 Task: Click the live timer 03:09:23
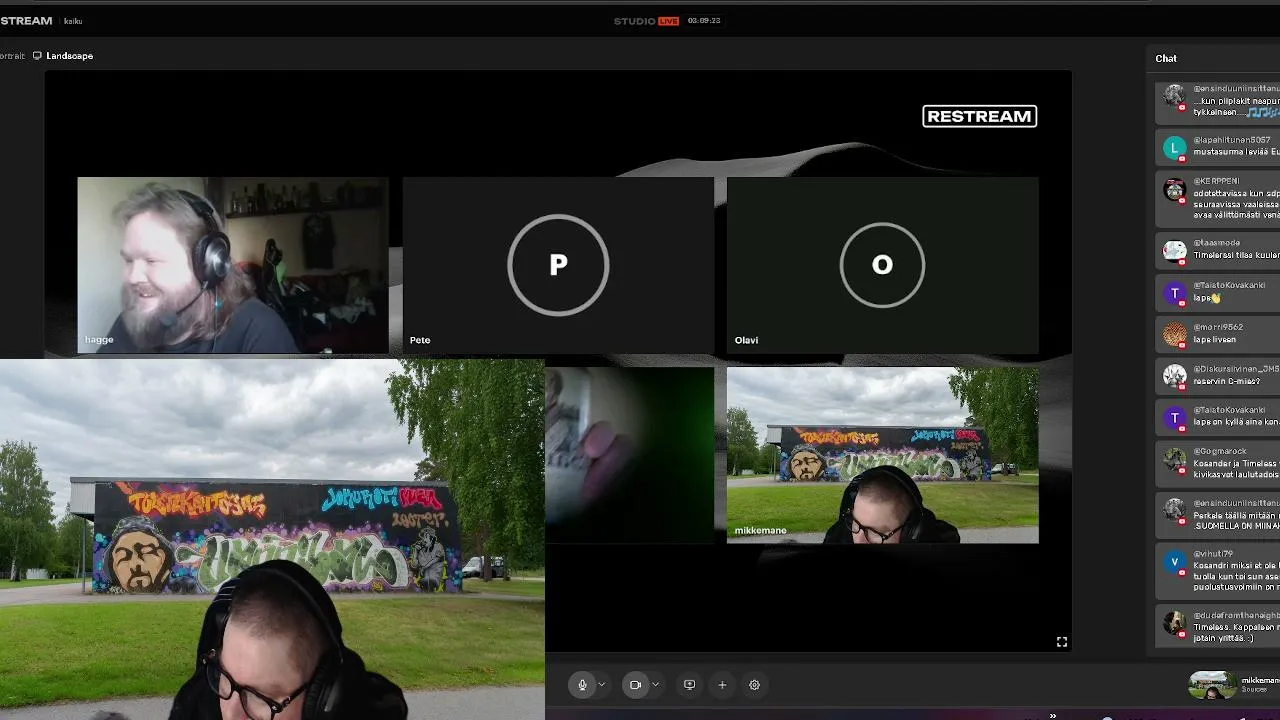pyautogui.click(x=704, y=21)
